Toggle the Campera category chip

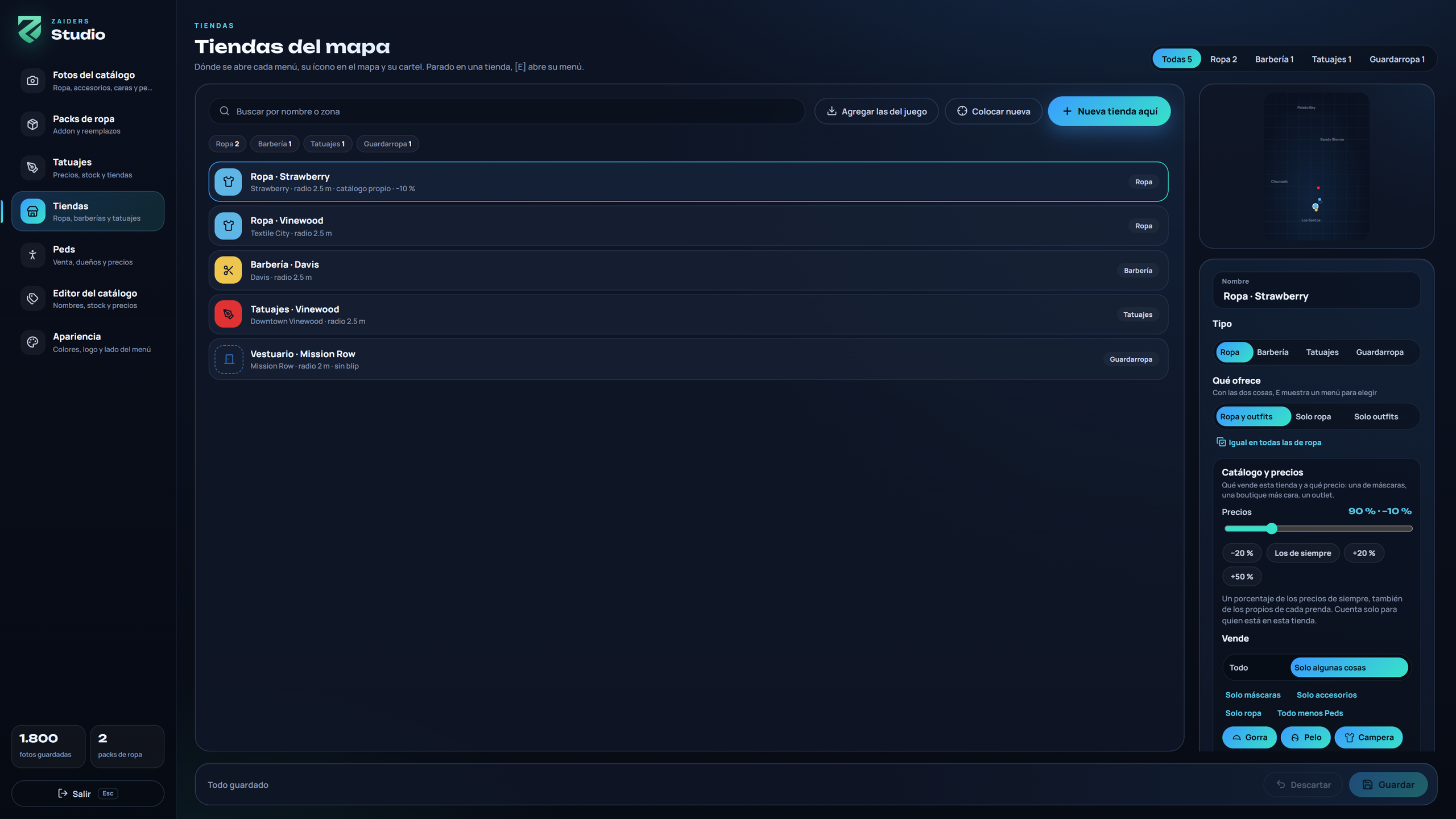tap(1368, 737)
